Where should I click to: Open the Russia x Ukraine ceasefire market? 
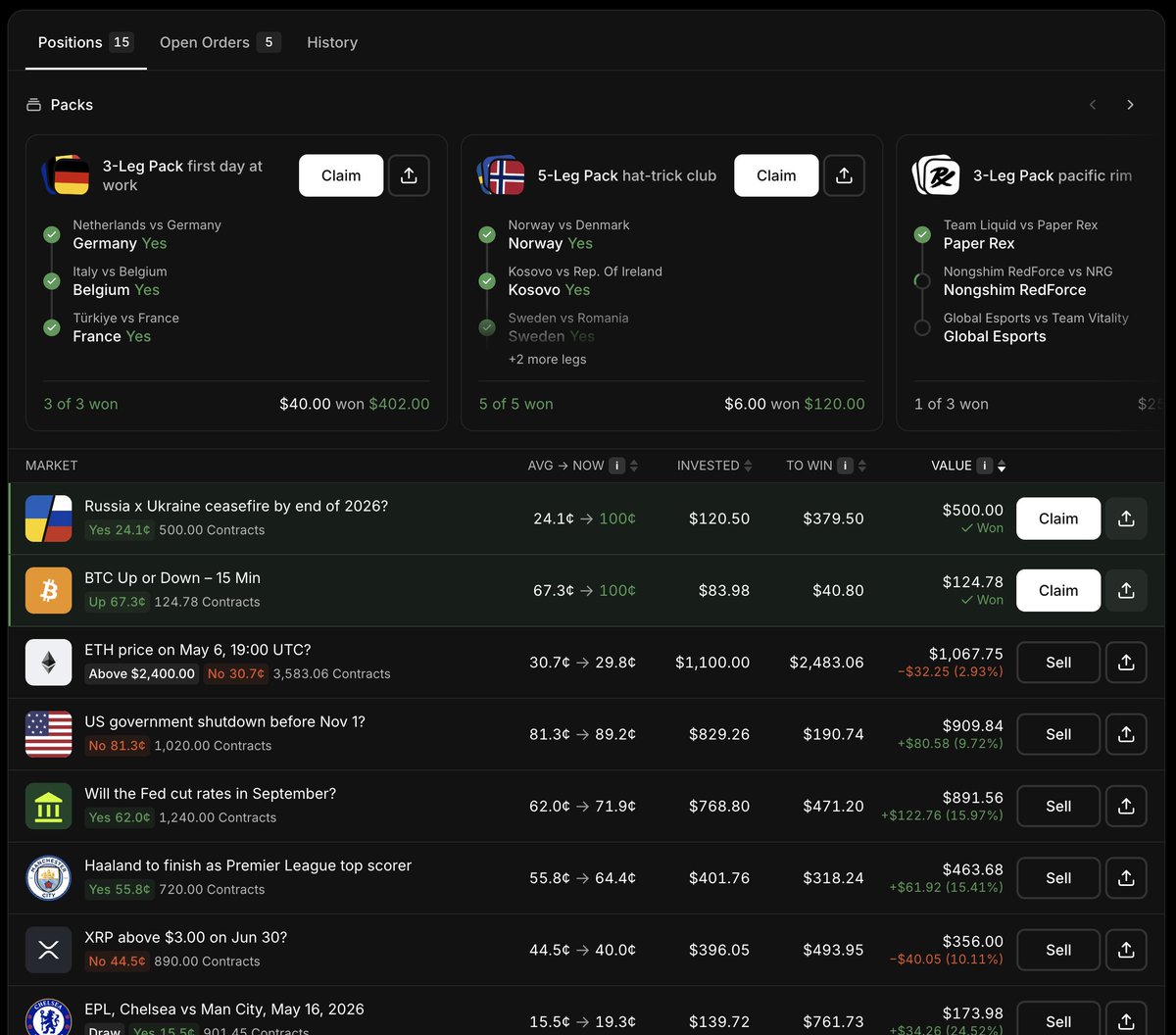pos(236,506)
